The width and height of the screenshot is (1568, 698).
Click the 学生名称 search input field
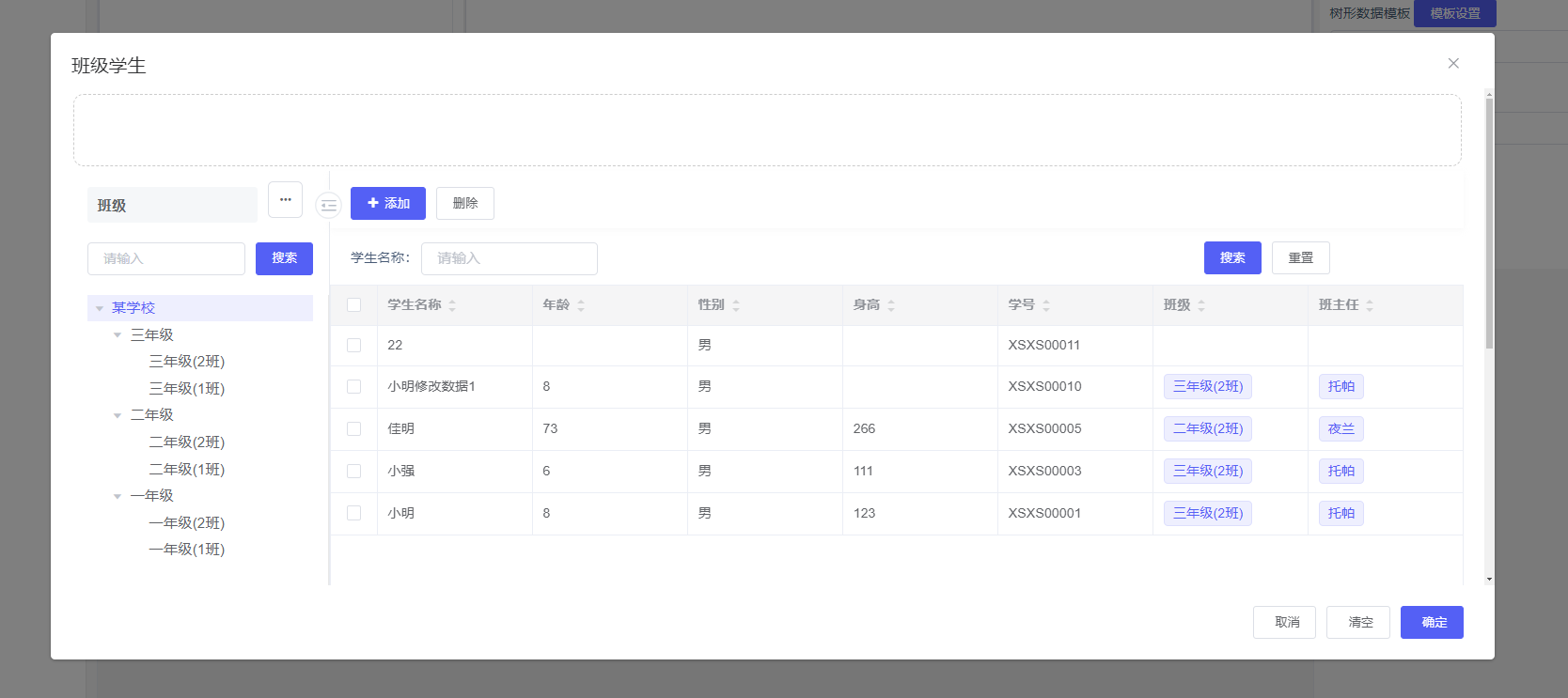click(x=509, y=258)
